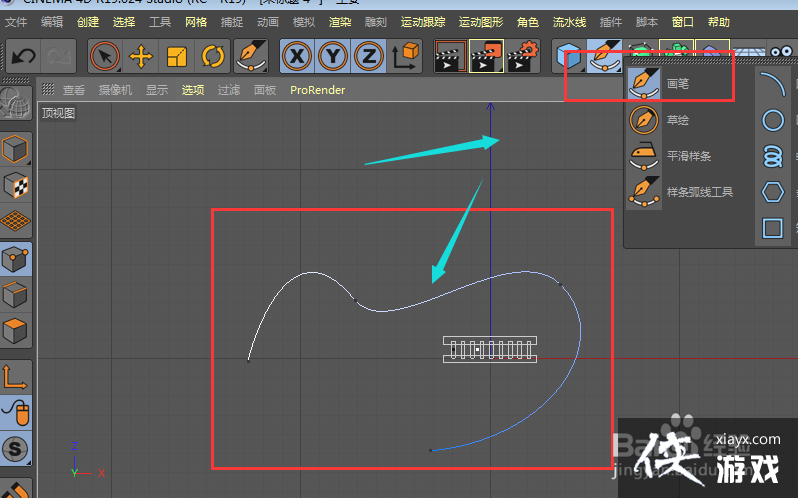The height and width of the screenshot is (498, 798).
Task: Open the 选择 menu
Action: pyautogui.click(x=124, y=22)
